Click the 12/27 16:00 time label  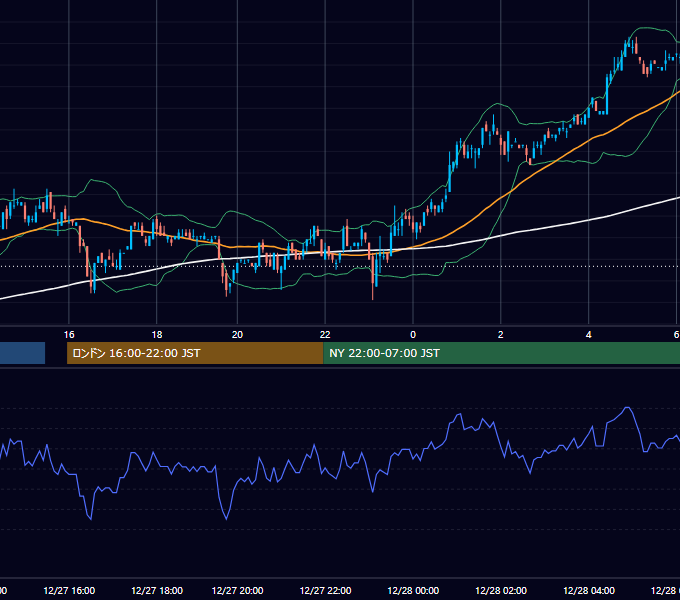click(69, 590)
